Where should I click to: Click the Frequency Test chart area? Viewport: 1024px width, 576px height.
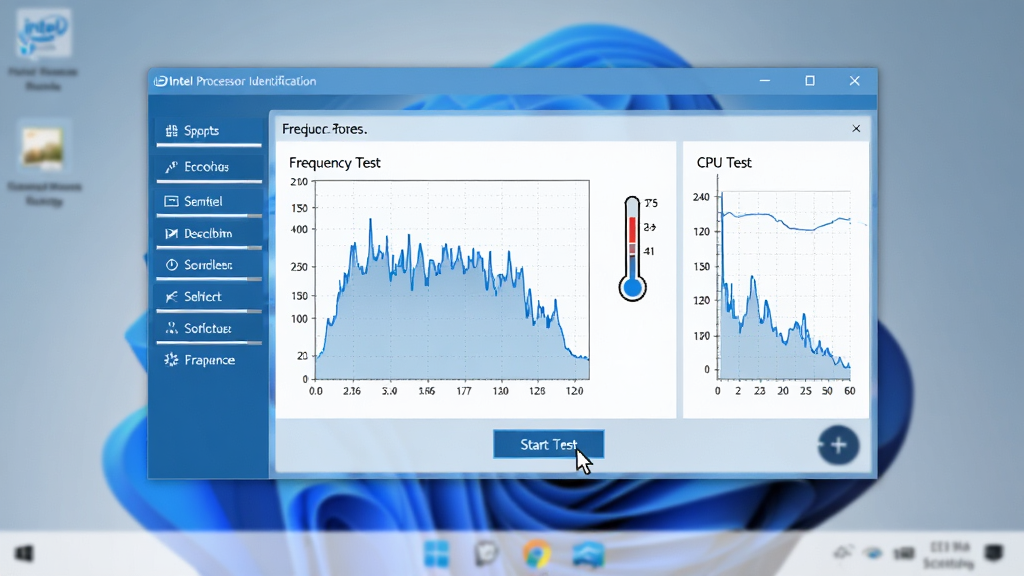[452, 280]
